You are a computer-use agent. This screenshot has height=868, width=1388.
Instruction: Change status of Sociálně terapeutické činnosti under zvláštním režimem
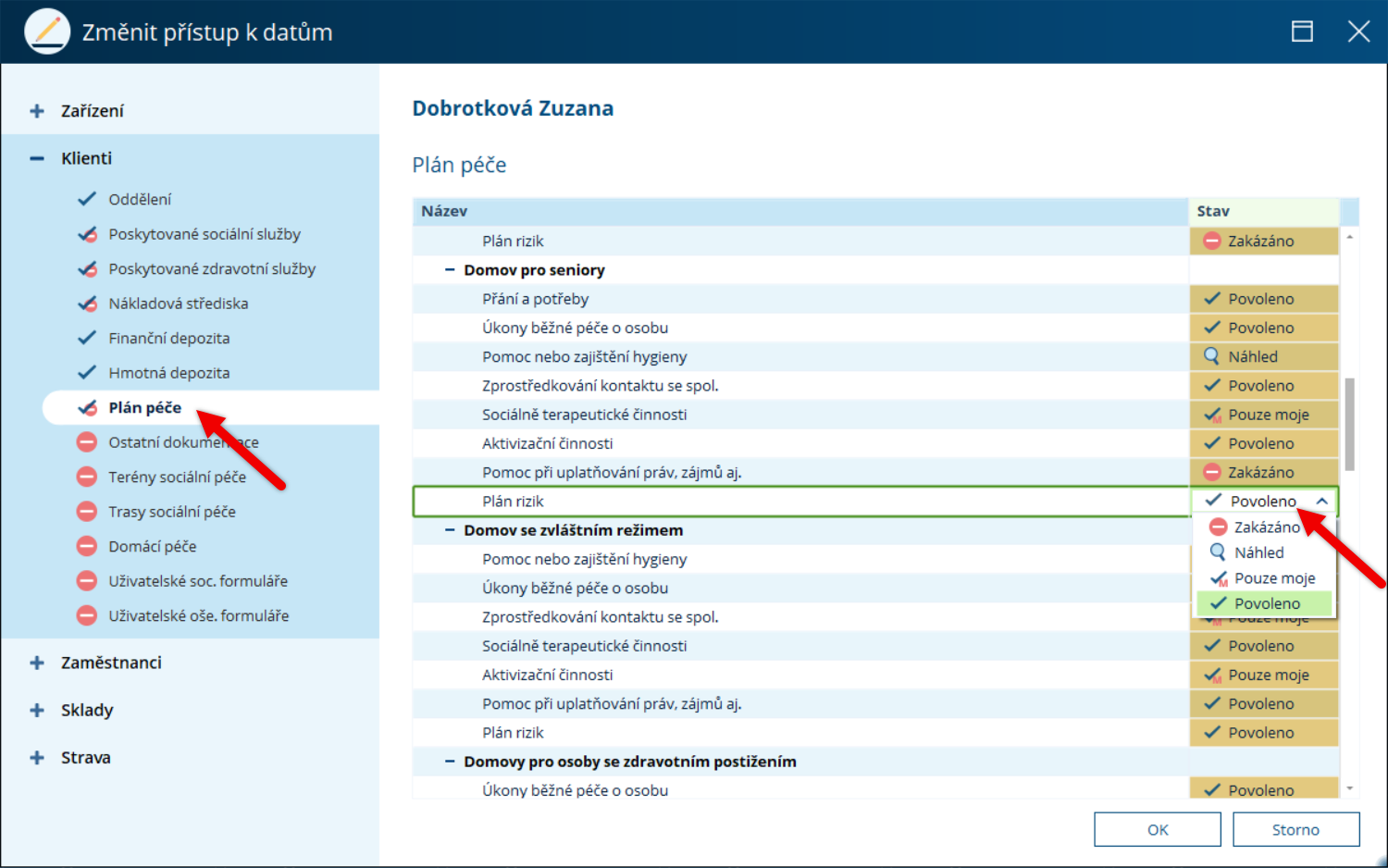[1264, 646]
